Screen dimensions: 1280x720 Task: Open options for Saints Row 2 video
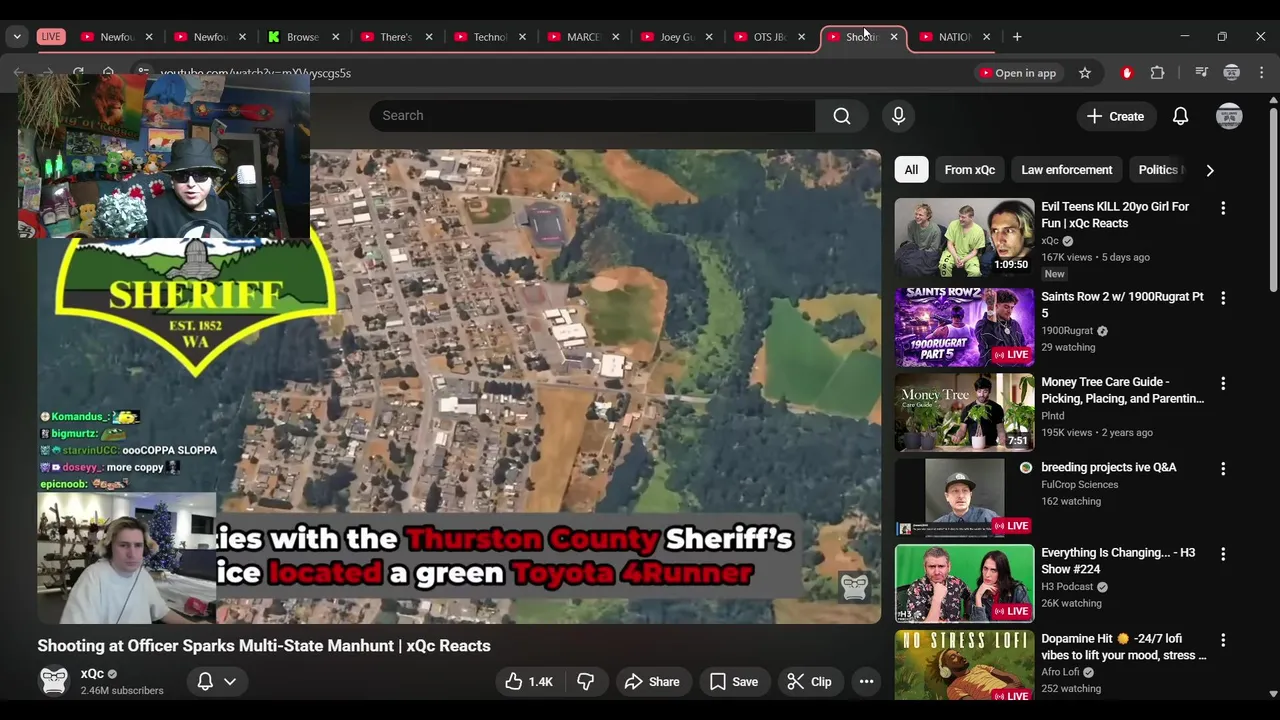click(1222, 298)
